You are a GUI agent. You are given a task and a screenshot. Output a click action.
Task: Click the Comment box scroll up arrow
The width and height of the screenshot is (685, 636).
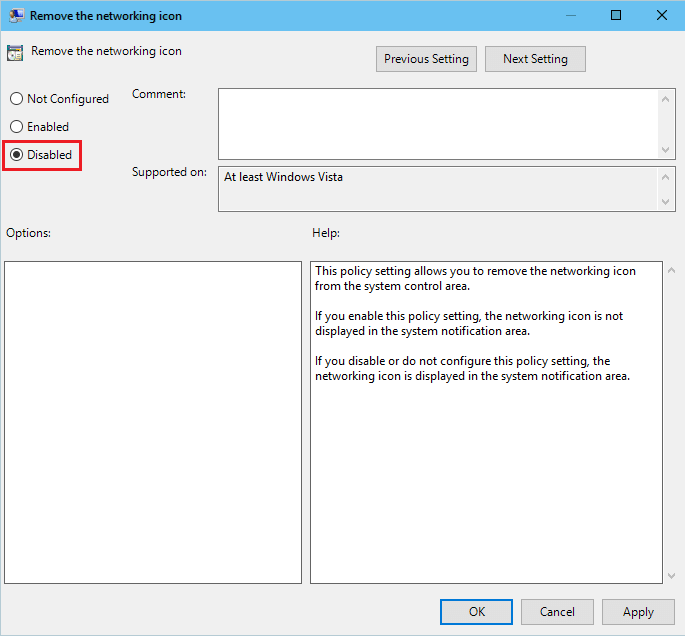(x=667, y=98)
